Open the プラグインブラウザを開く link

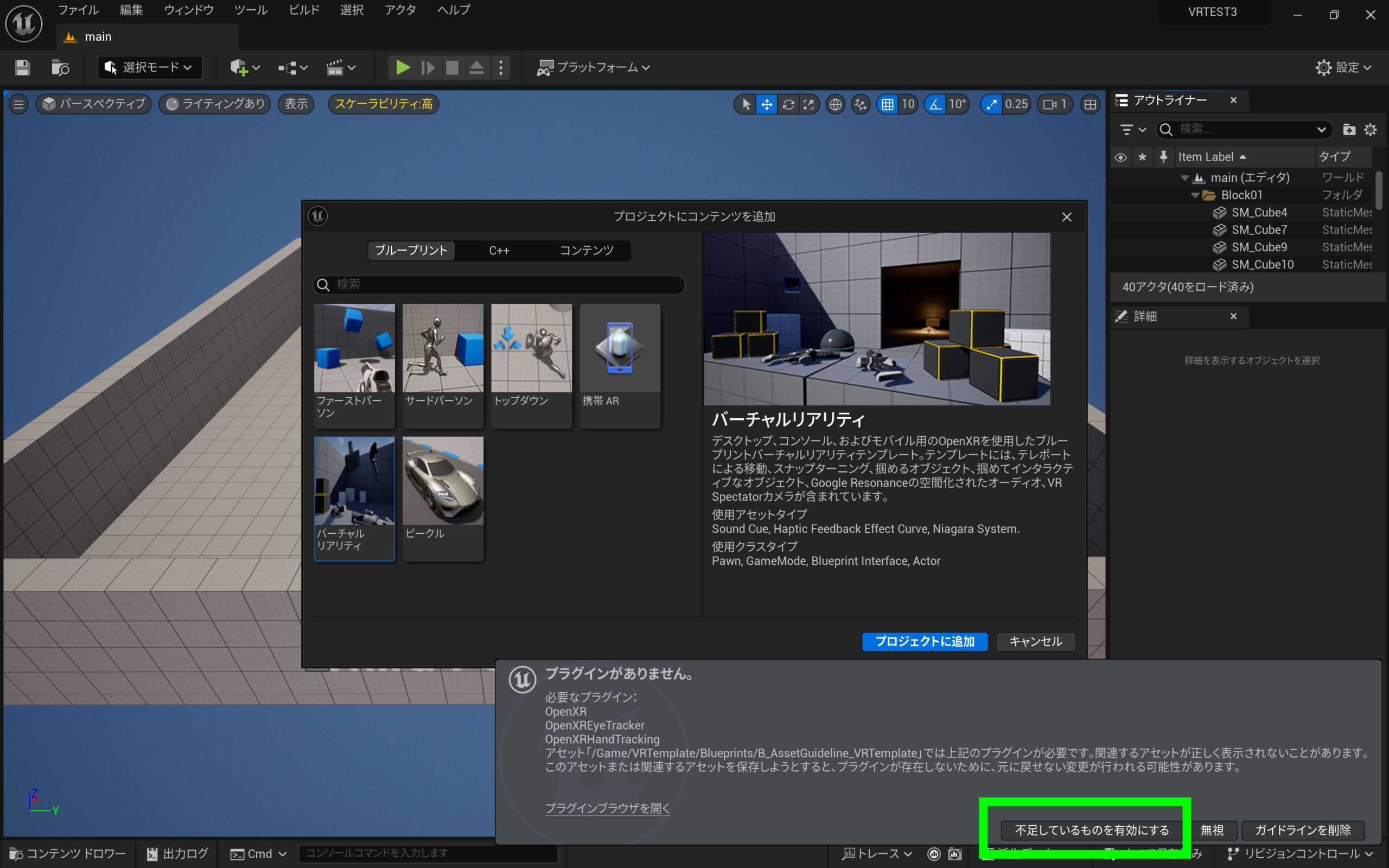[x=607, y=808]
